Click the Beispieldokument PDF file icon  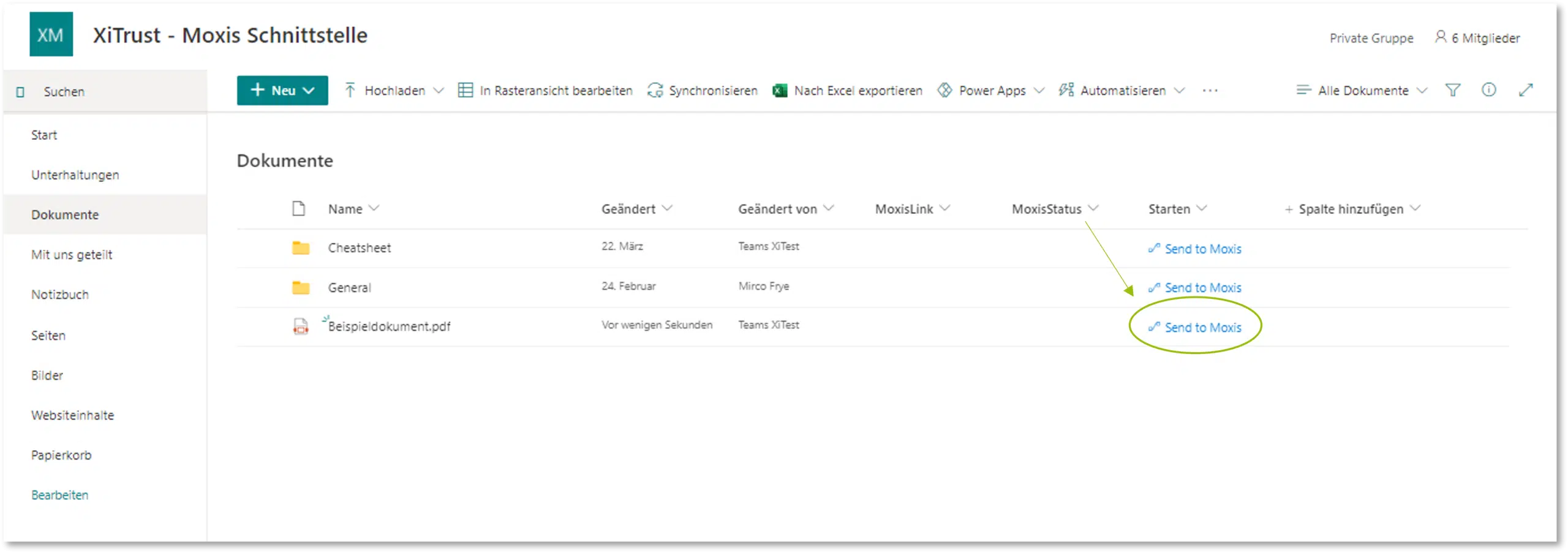click(x=300, y=326)
